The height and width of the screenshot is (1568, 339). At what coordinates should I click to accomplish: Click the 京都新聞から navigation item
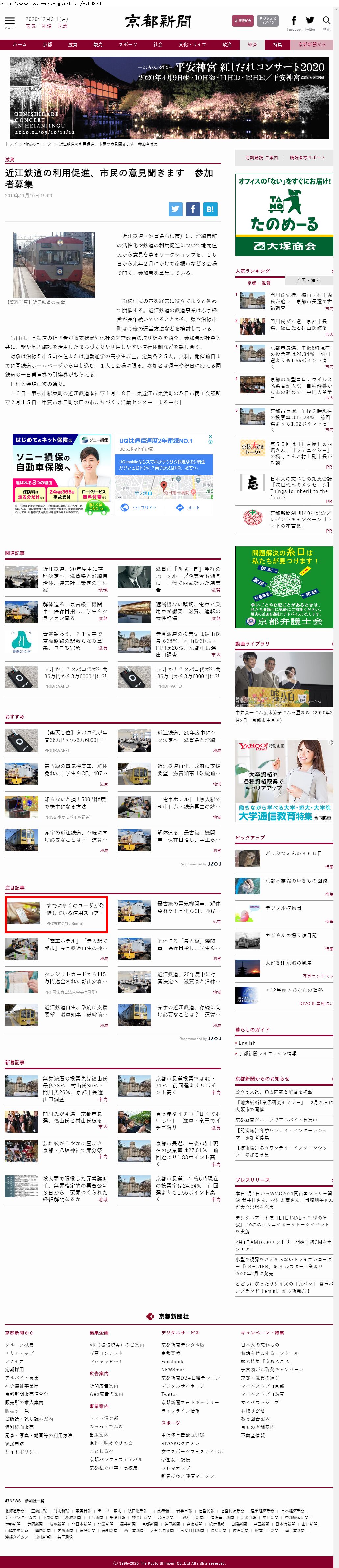coord(312,44)
